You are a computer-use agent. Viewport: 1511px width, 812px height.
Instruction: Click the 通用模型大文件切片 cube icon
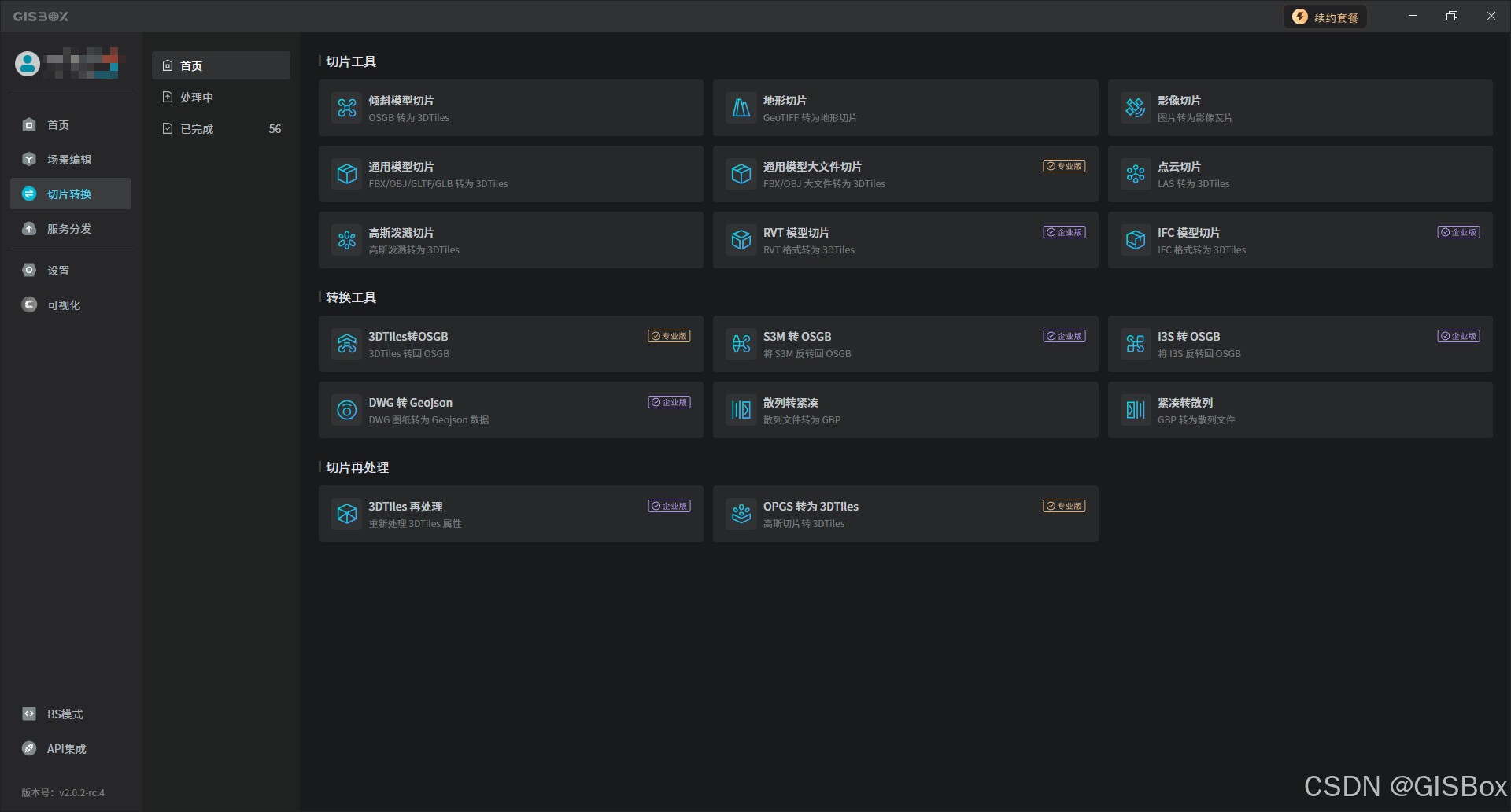pos(741,174)
